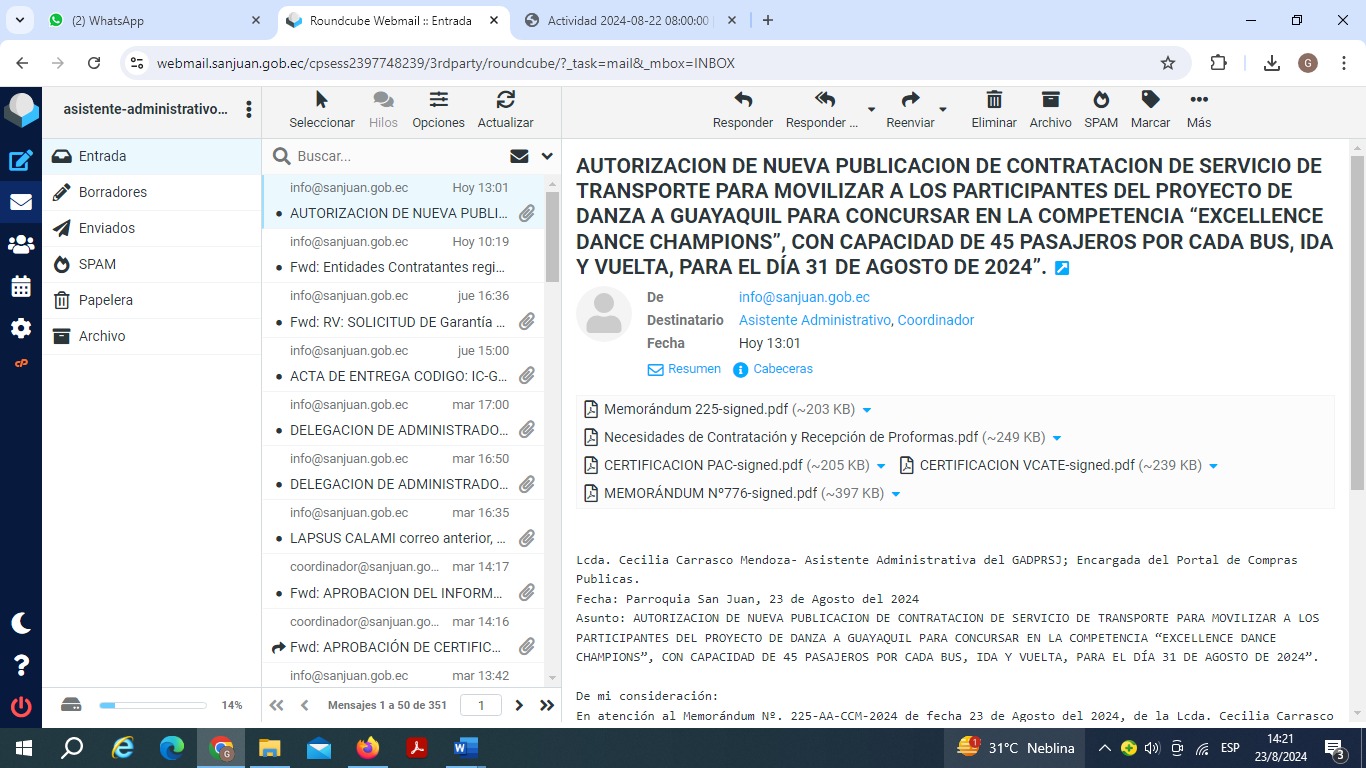The image size is (1366, 768).
Task: Refresh the mailbox with Actualizar
Action: 505,109
